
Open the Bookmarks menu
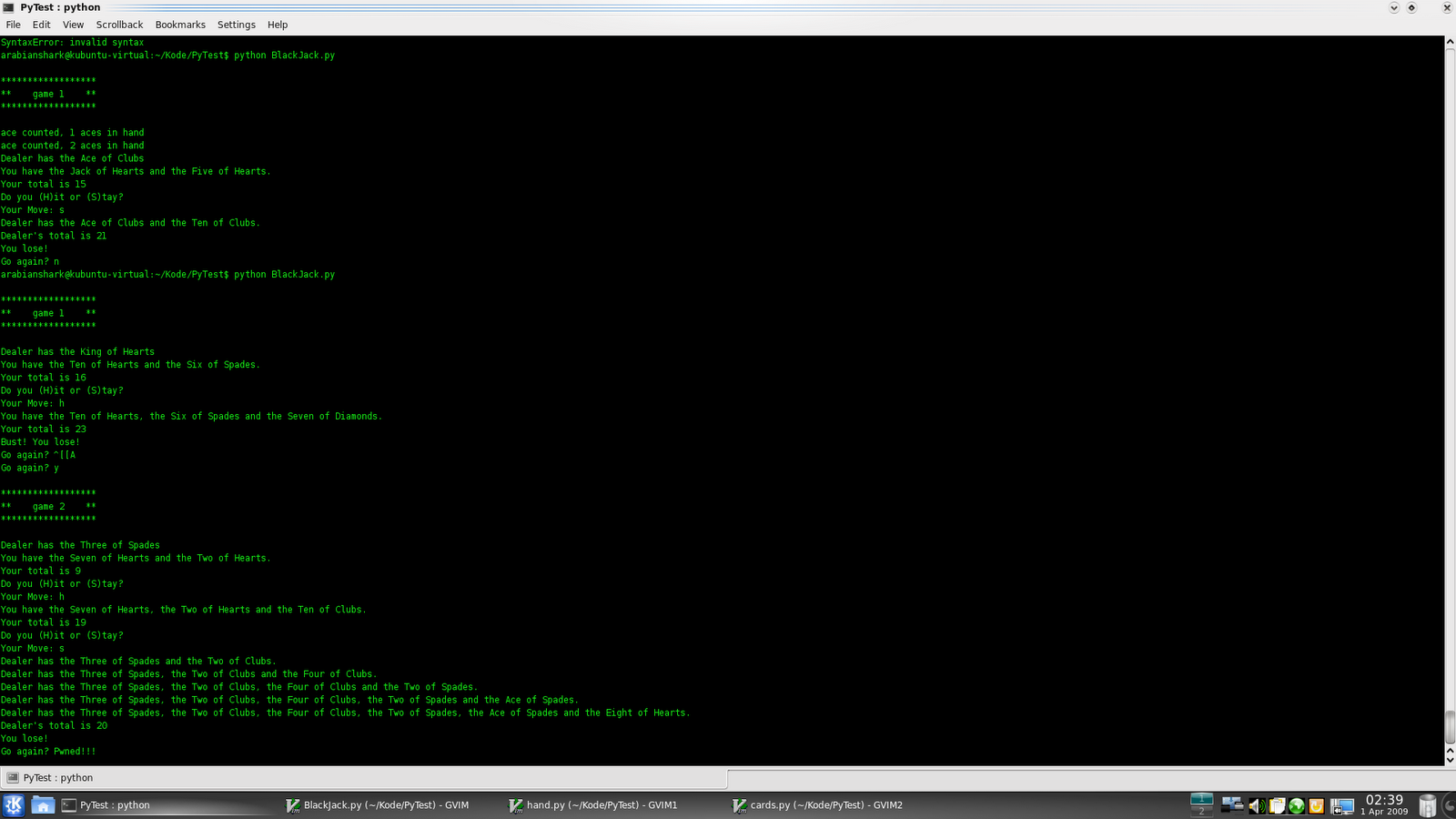point(180,25)
